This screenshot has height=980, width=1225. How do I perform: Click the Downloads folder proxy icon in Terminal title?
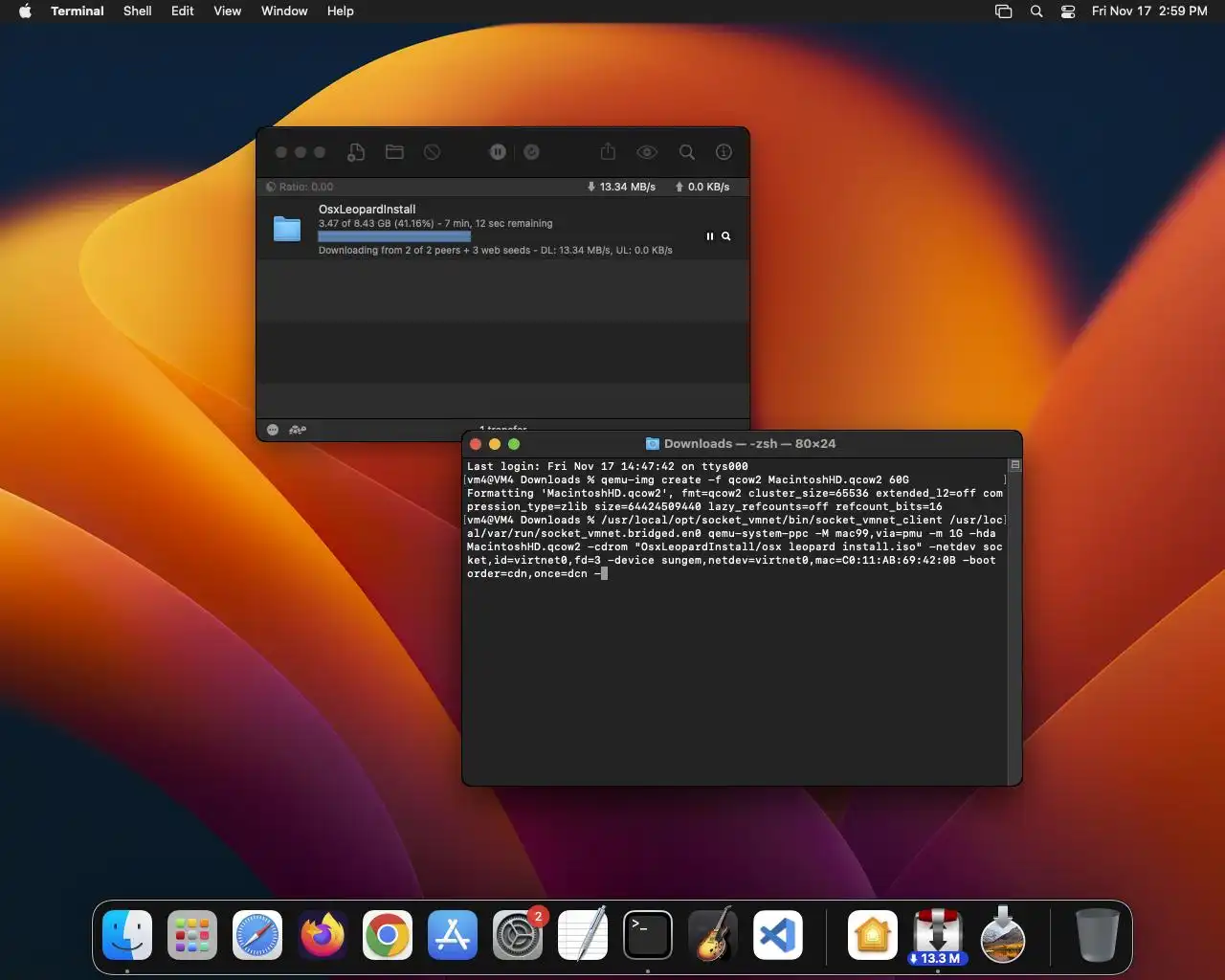pos(653,443)
